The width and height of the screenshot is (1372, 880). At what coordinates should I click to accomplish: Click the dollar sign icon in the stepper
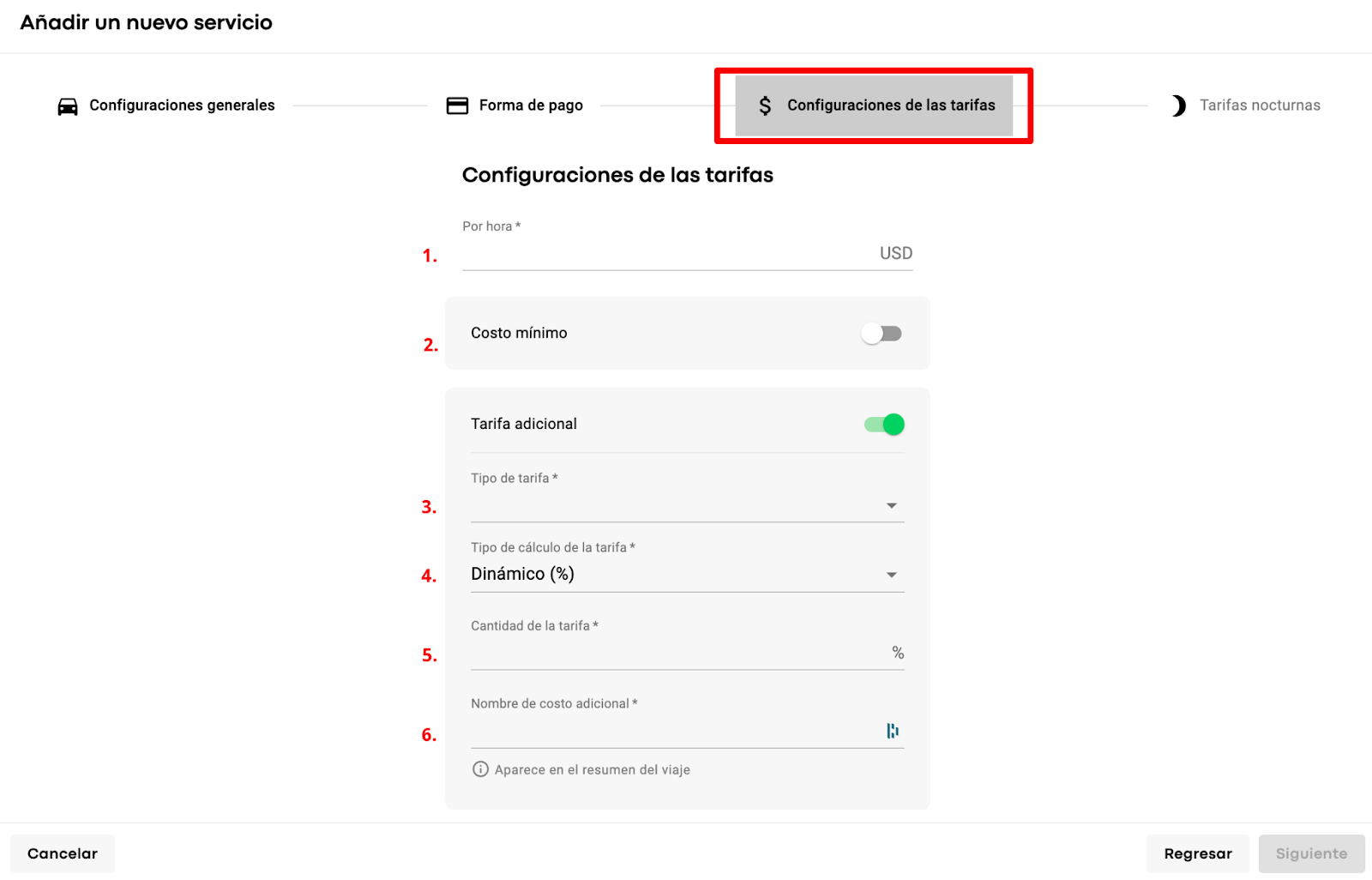[x=765, y=105]
